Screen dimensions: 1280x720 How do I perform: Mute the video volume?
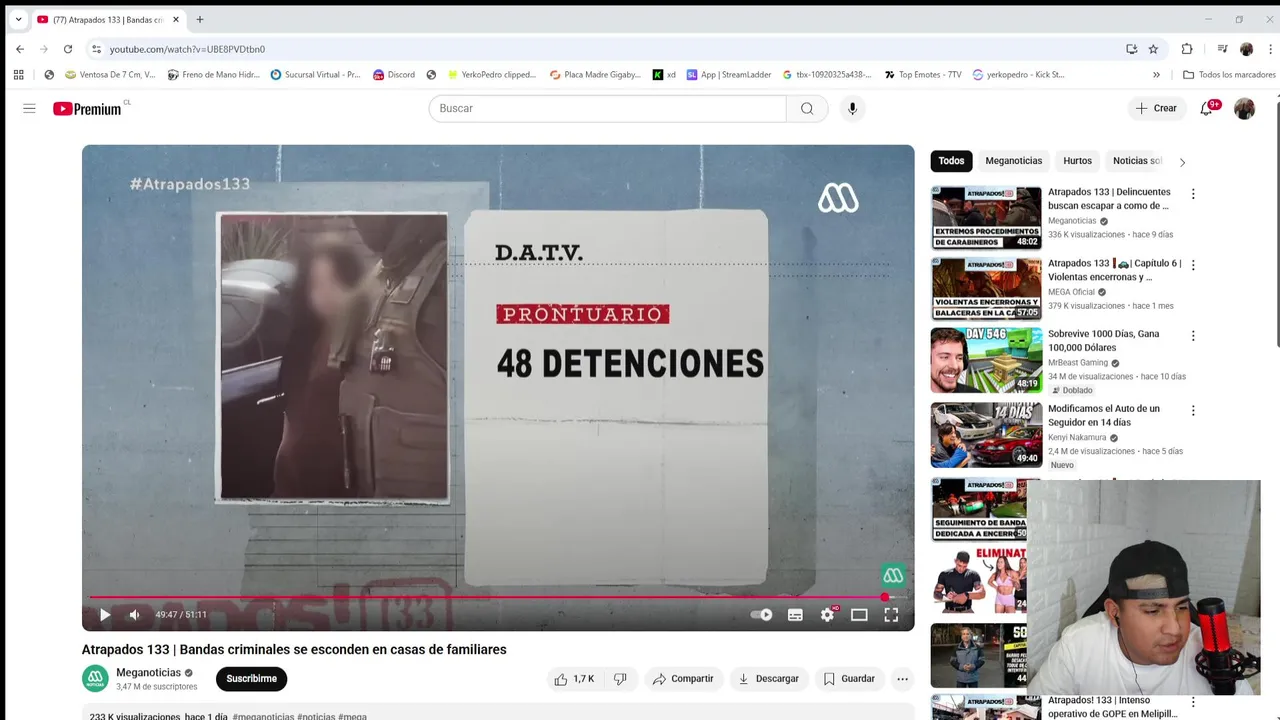coord(134,615)
